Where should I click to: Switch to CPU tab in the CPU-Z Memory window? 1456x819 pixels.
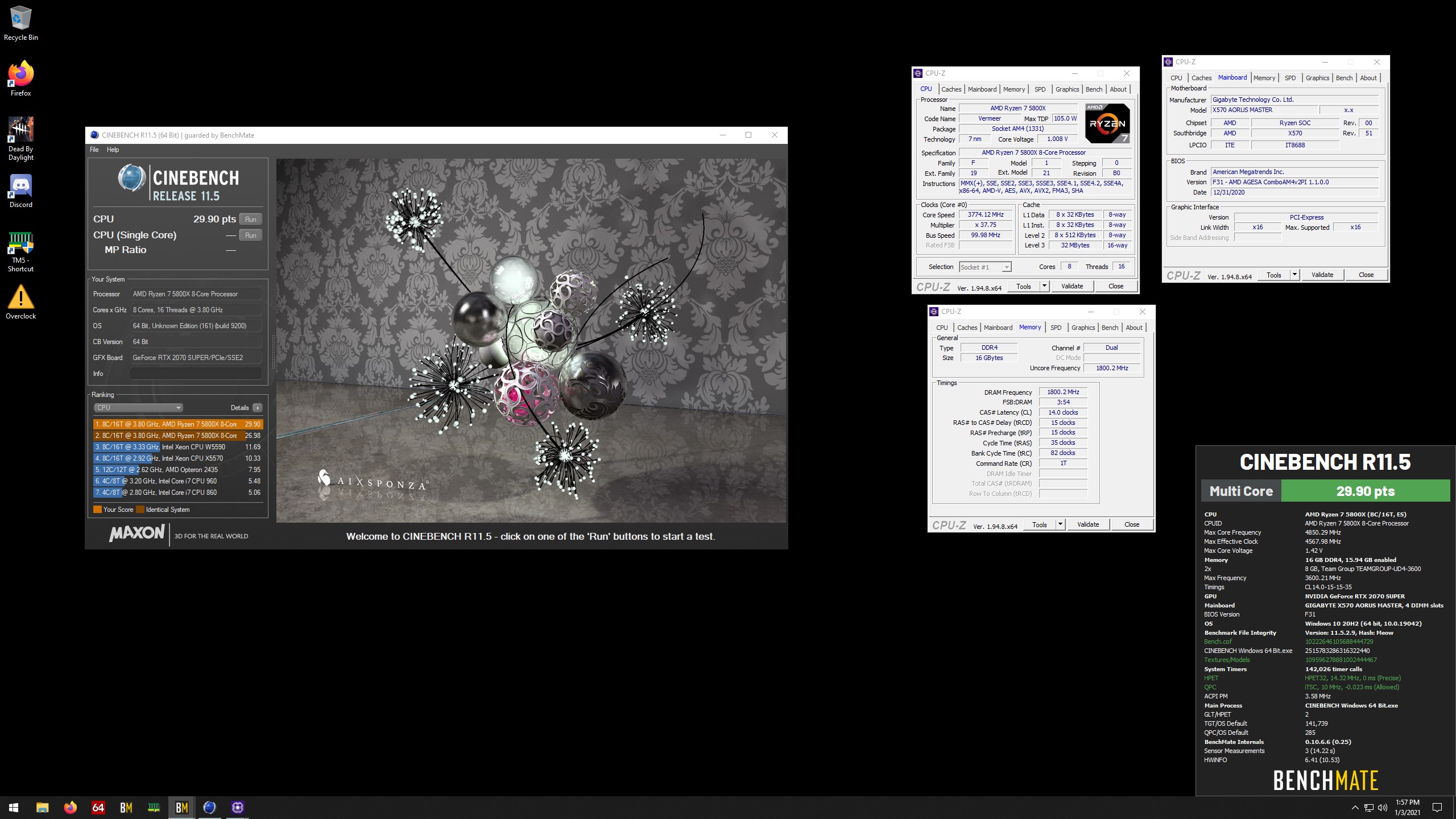[942, 328]
